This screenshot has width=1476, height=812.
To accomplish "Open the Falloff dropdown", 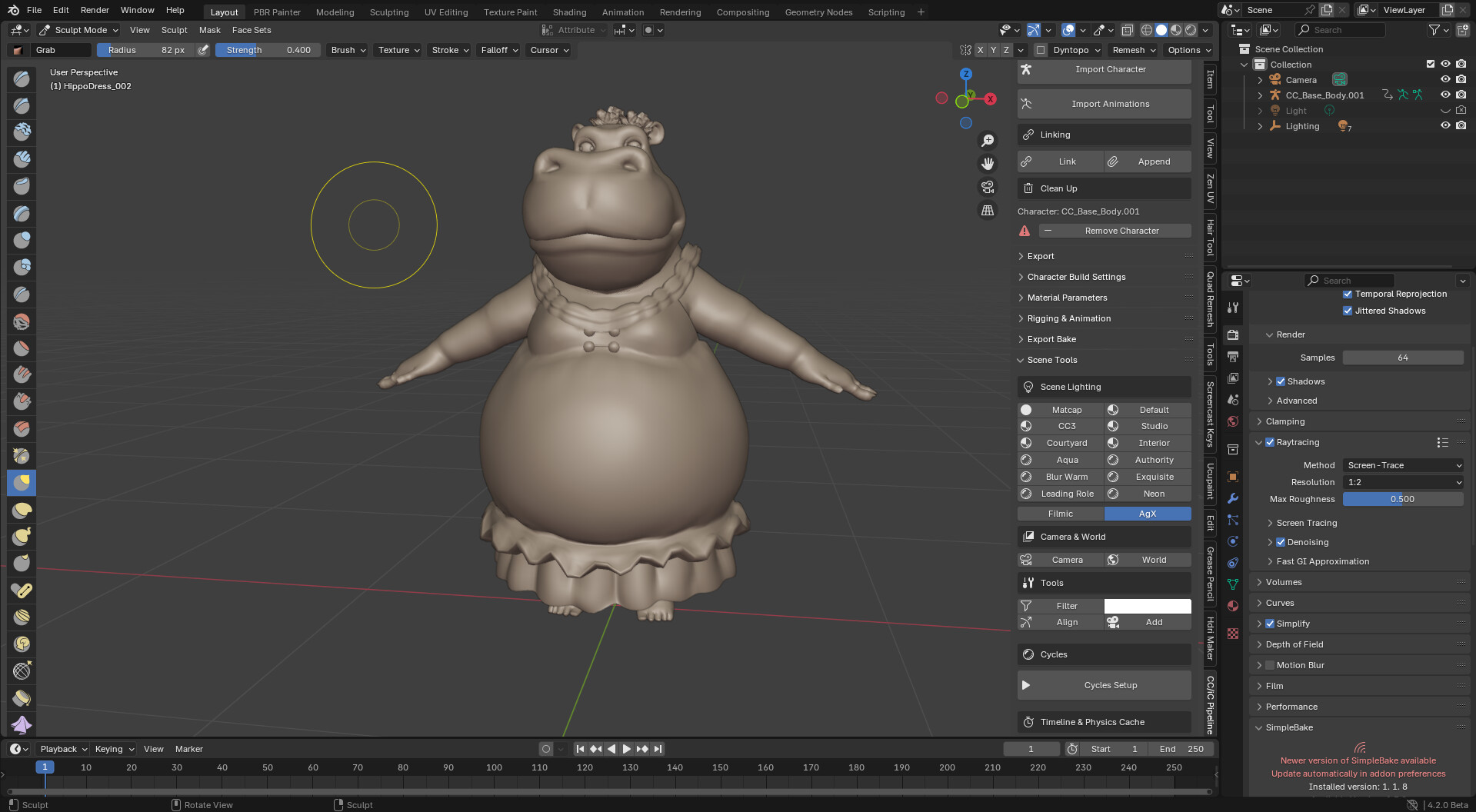I will [x=498, y=50].
